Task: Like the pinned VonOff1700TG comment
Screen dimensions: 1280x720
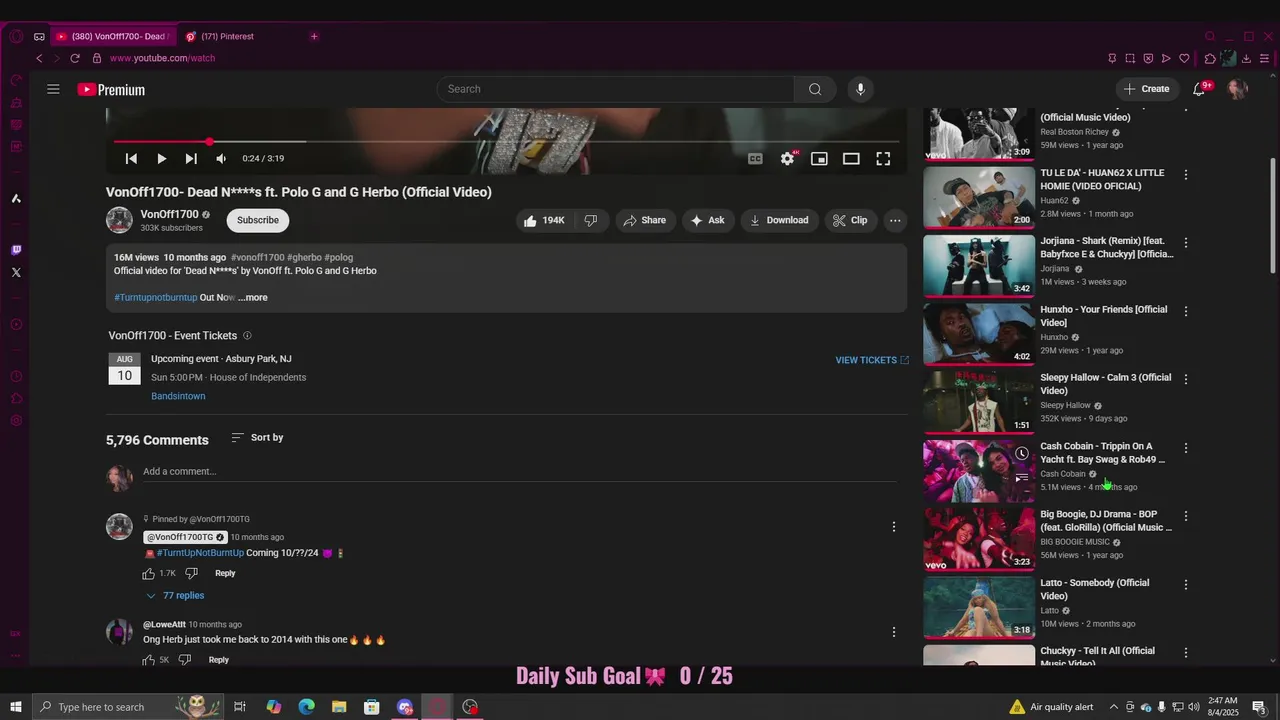Action: (149, 574)
